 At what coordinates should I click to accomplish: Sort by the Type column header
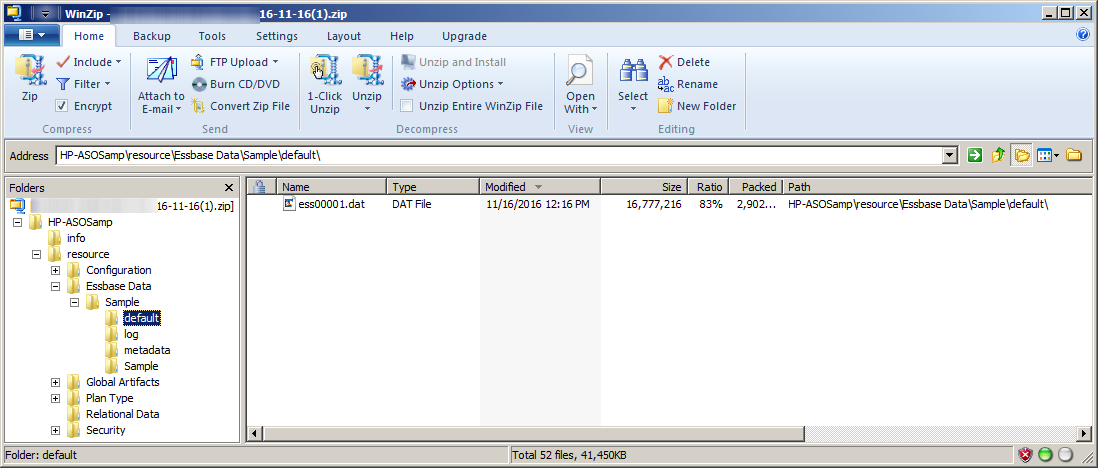click(433, 187)
